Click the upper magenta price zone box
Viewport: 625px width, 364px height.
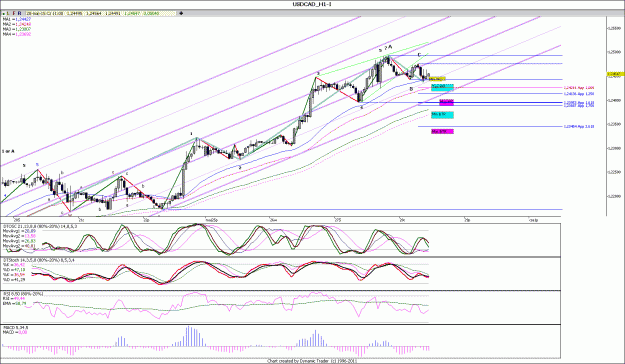[446, 102]
